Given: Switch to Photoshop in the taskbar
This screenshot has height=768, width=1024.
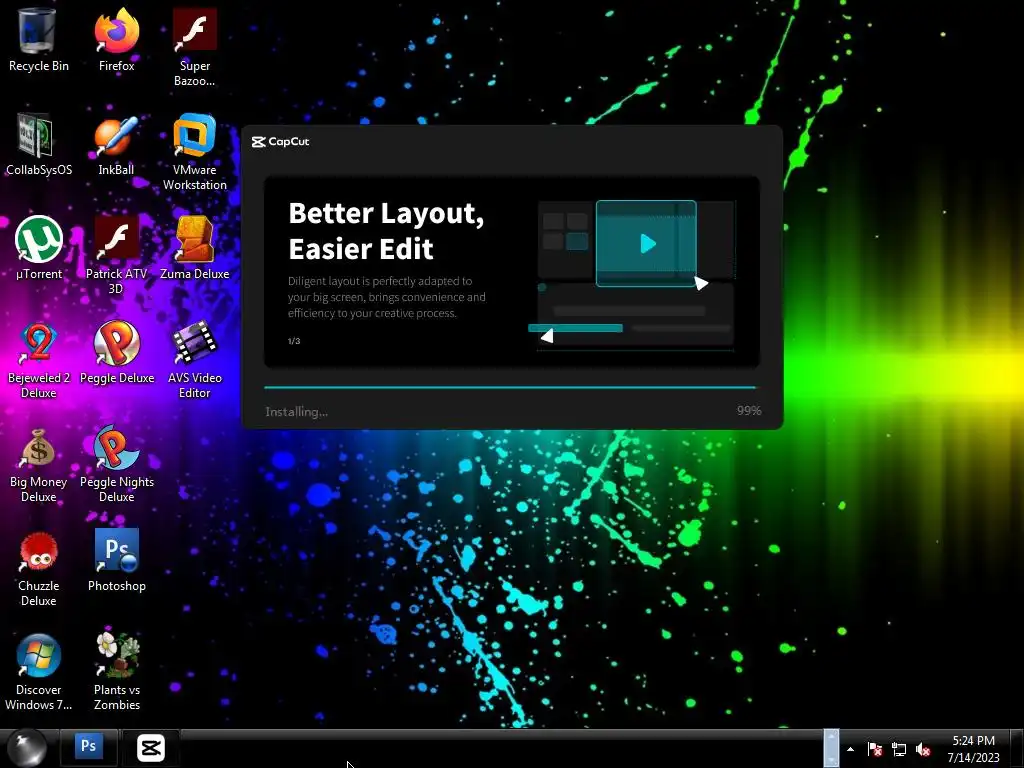Looking at the screenshot, I should click(88, 748).
